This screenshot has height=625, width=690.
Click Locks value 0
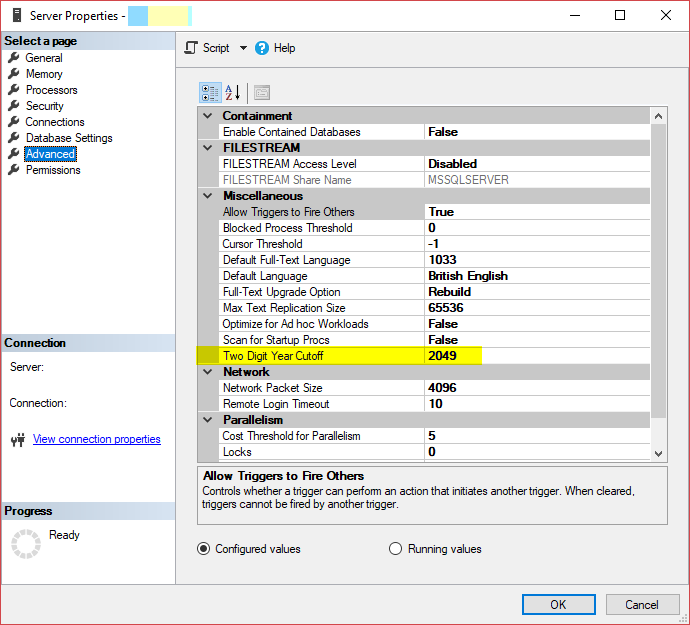(x=537, y=452)
